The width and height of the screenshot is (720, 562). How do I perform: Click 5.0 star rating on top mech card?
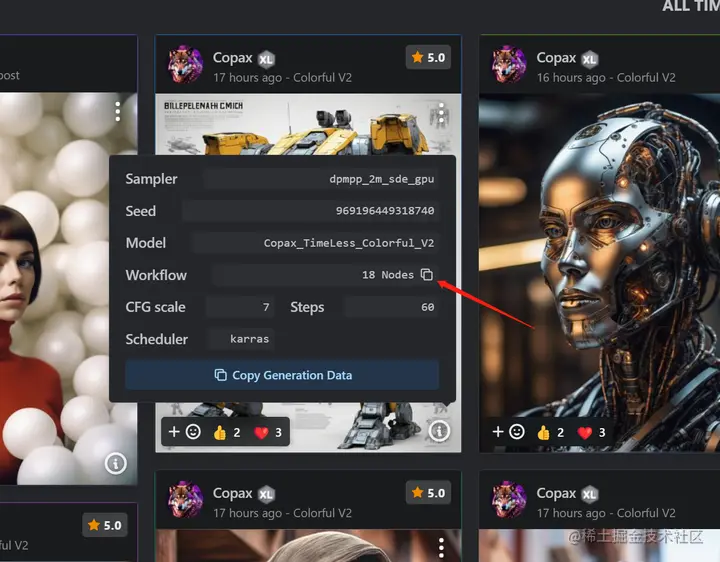pos(428,57)
